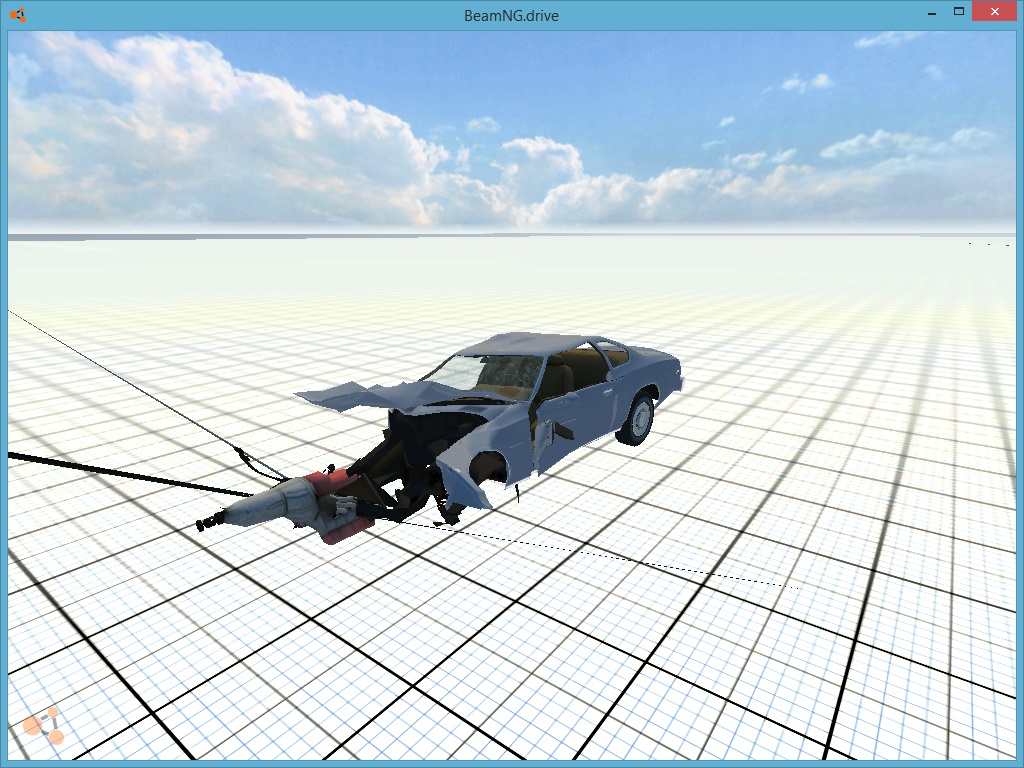Screen dimensions: 1024x768
Task: Minimize the BeamNG.drive window
Action: tap(932, 12)
